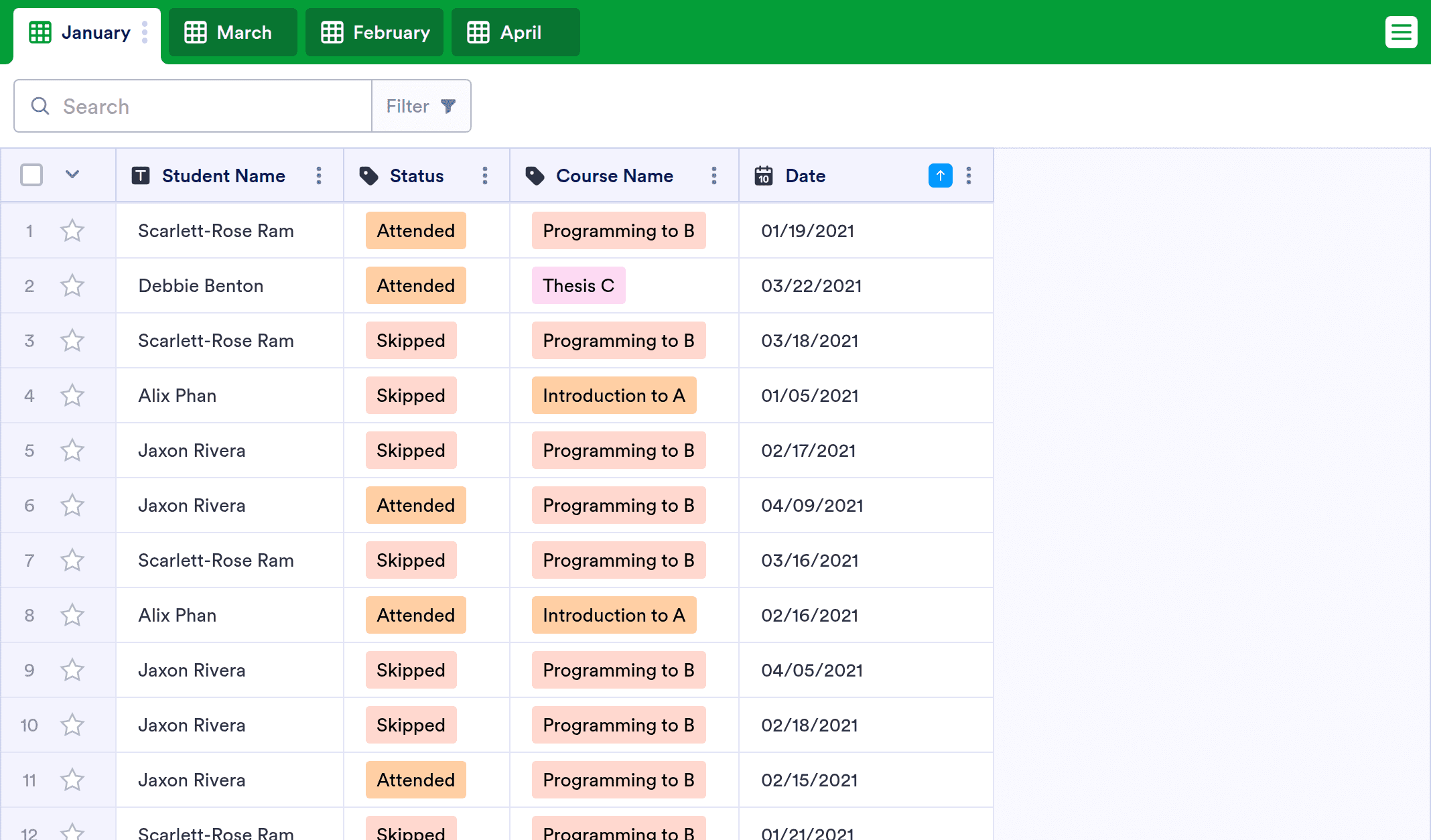Open the Thesis C course tag
The width and height of the screenshot is (1431, 840).
pos(578,285)
